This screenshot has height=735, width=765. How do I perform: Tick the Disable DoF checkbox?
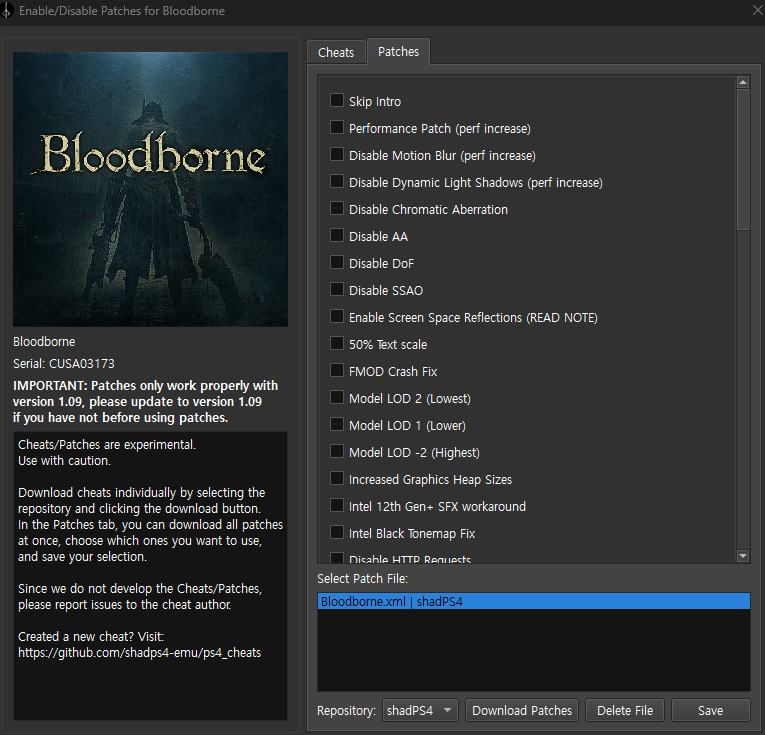pyautogui.click(x=337, y=262)
